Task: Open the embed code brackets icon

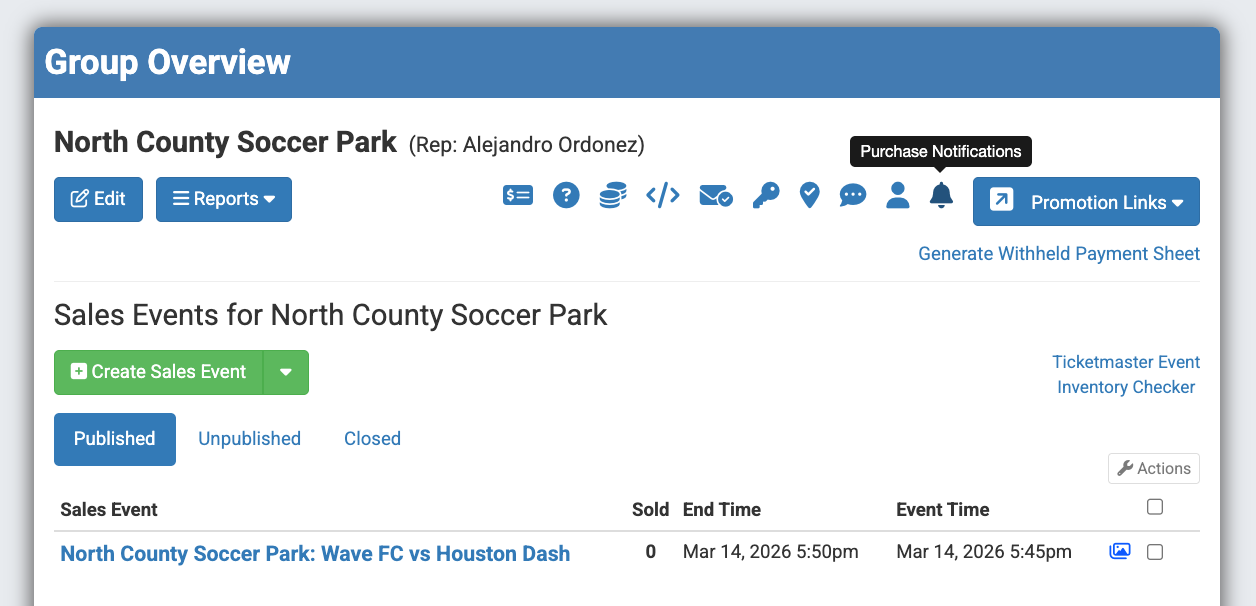Action: 662,196
